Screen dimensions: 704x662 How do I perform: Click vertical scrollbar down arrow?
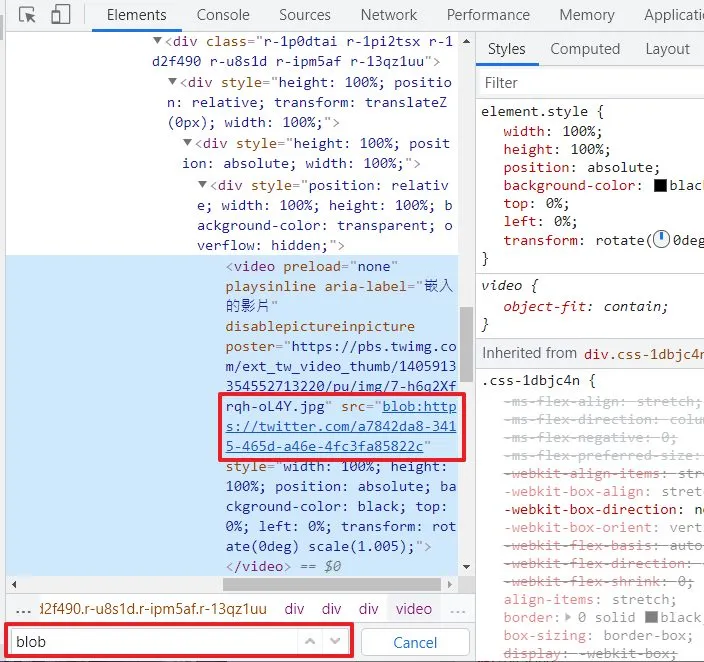[x=466, y=567]
